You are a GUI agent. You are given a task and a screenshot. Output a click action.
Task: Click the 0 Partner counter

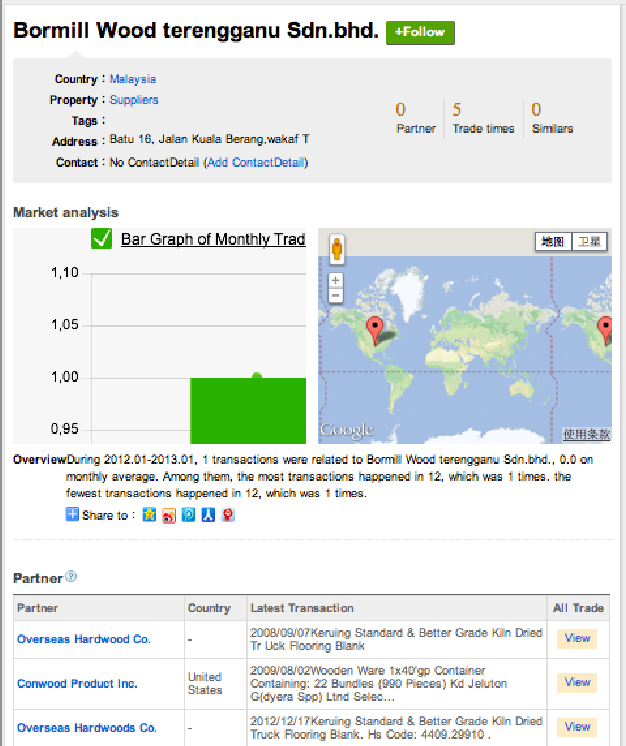pyautogui.click(x=415, y=118)
